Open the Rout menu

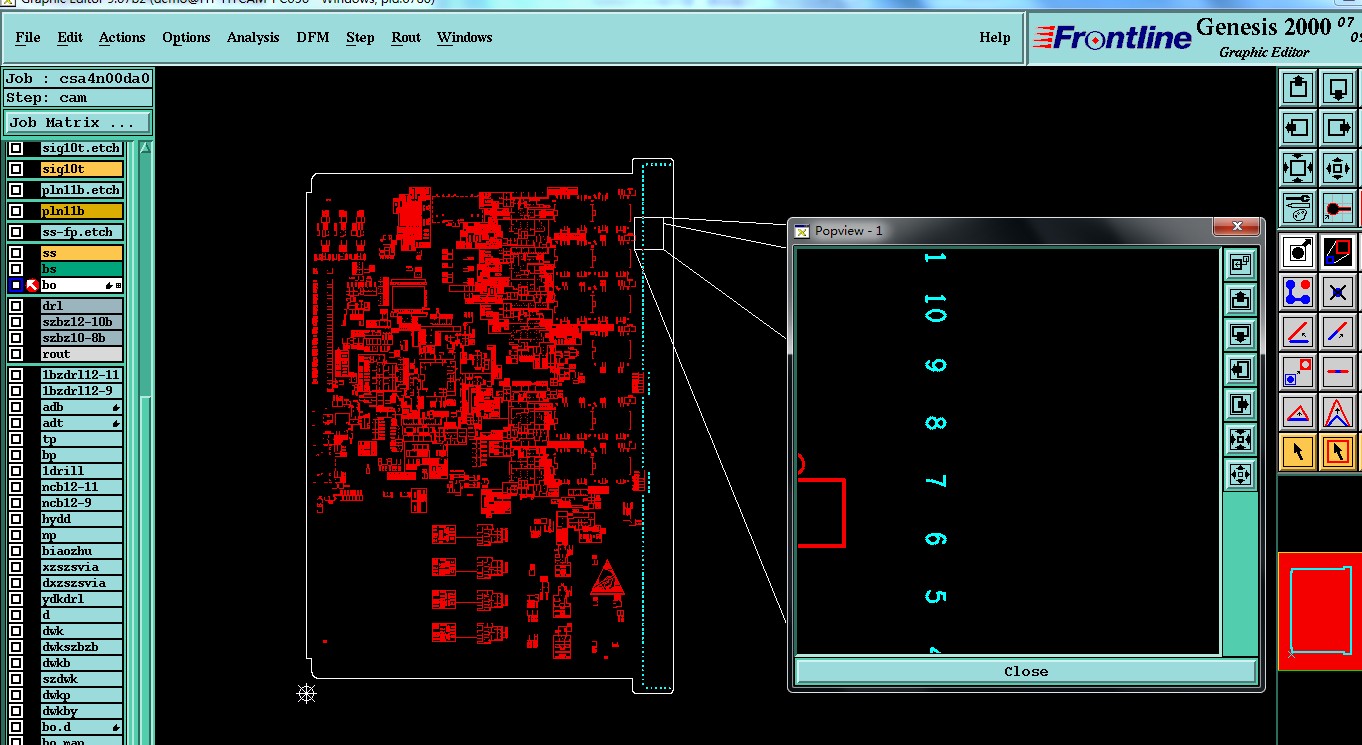(x=406, y=37)
